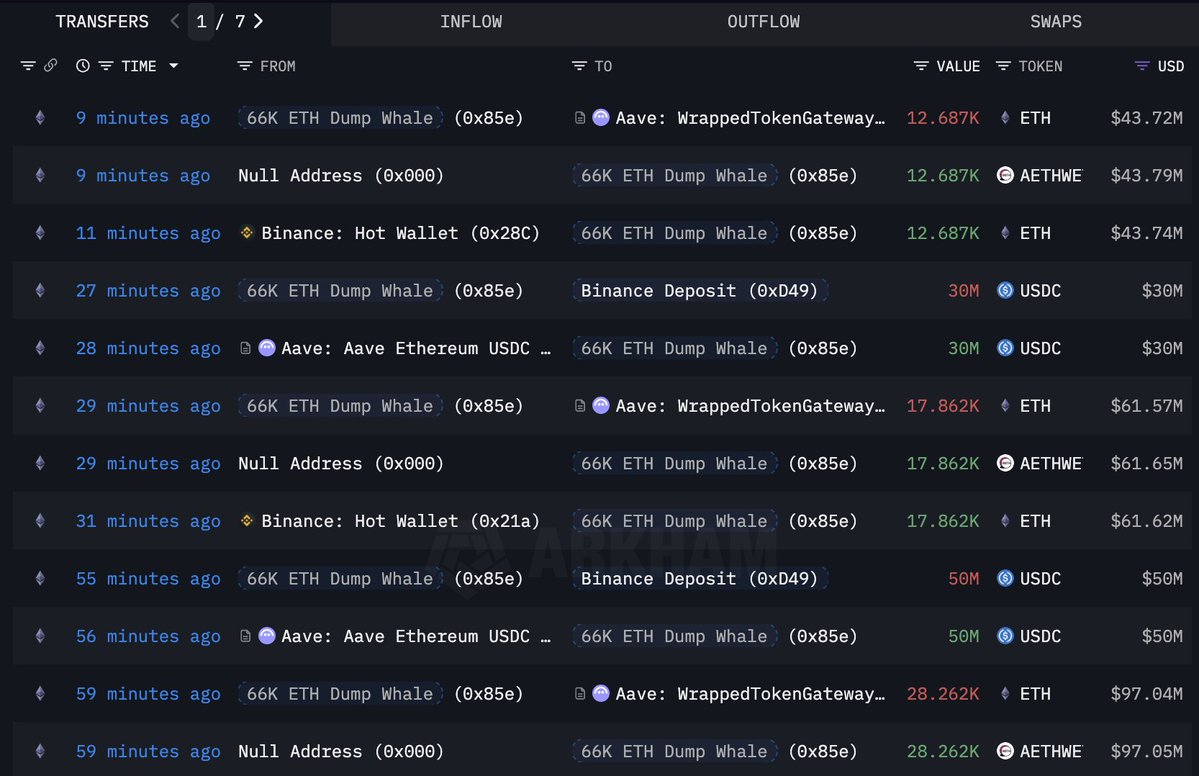Open the SWAPS tab
Viewport: 1199px width, 776px height.
[x=1055, y=21]
